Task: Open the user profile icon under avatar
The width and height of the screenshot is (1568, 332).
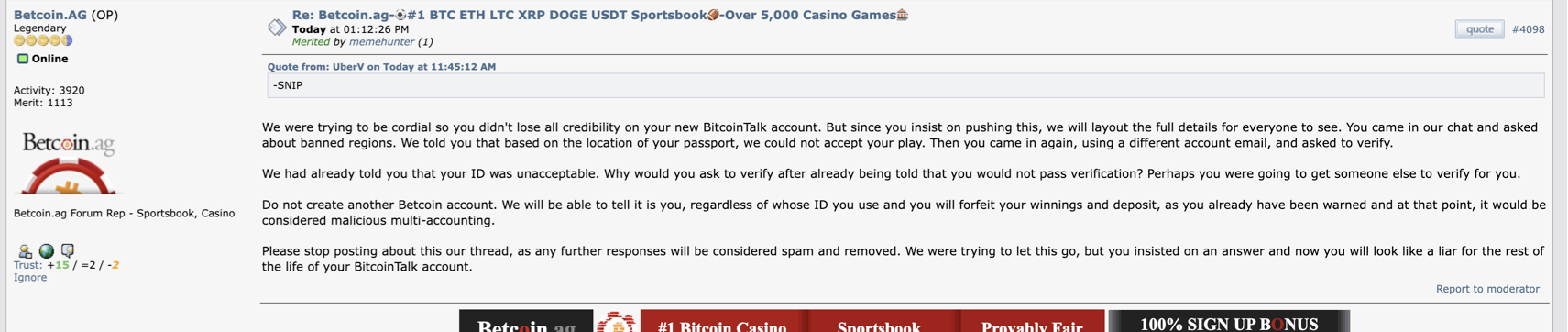Action: tap(25, 251)
